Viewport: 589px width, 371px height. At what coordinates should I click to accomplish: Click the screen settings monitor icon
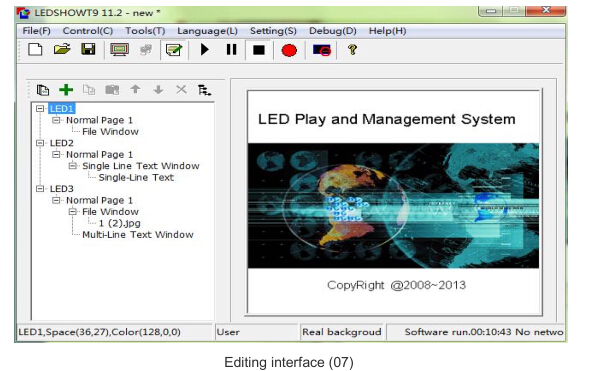pos(119,50)
